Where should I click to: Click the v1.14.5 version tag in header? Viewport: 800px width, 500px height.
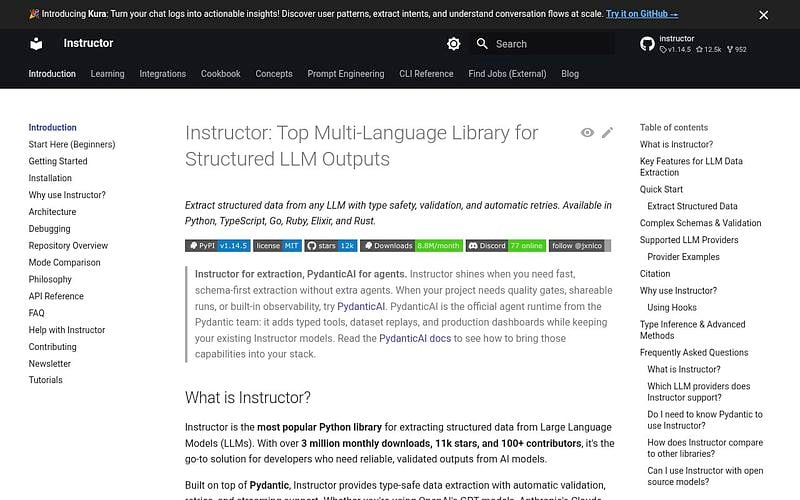coord(675,49)
